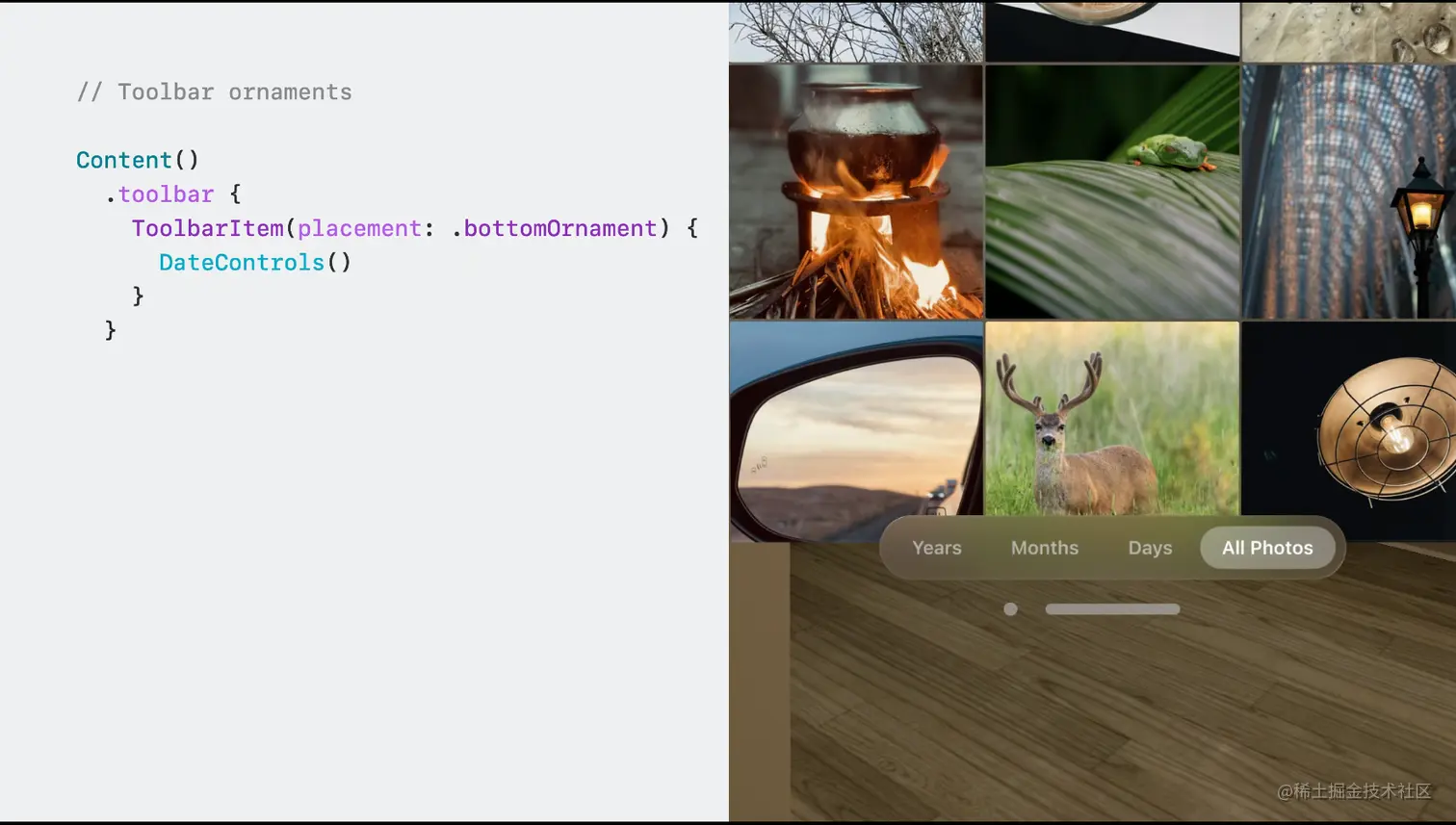Click the 'placement' parameter label
This screenshot has height=825, width=1456.
tap(359, 228)
